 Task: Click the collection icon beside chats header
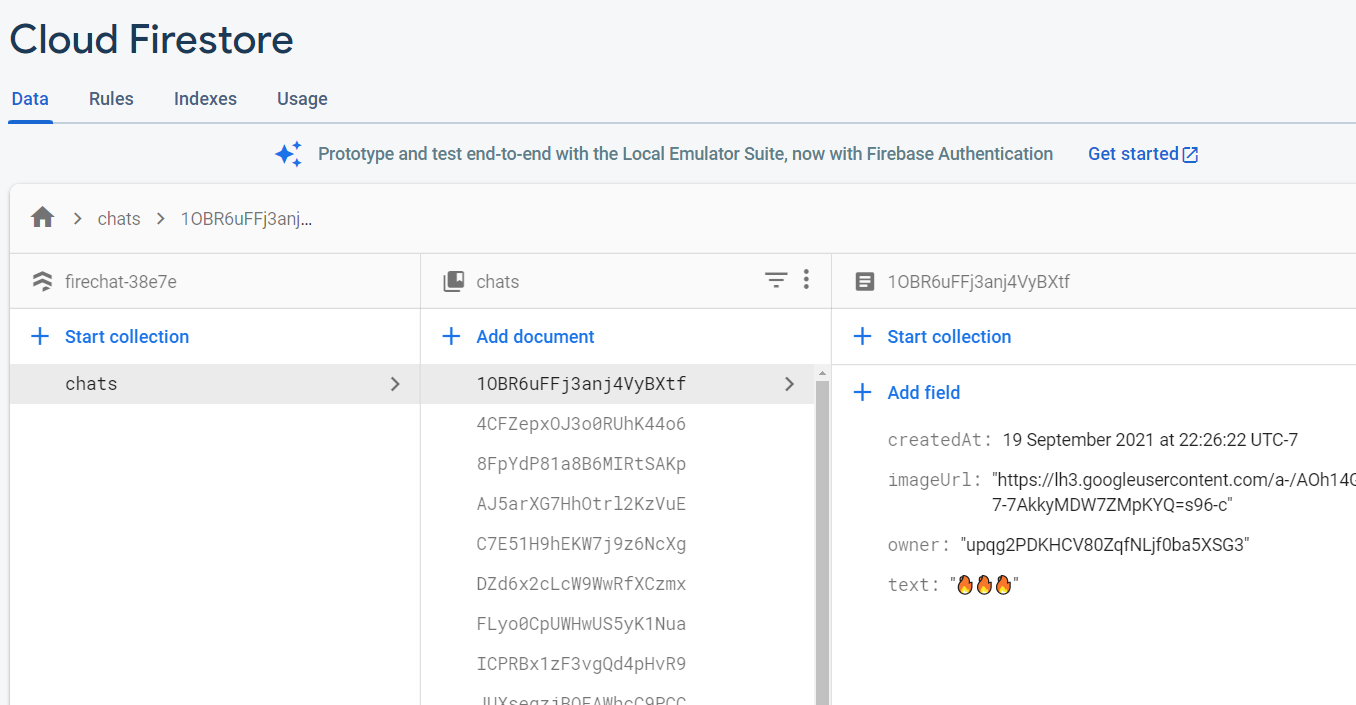coord(455,281)
